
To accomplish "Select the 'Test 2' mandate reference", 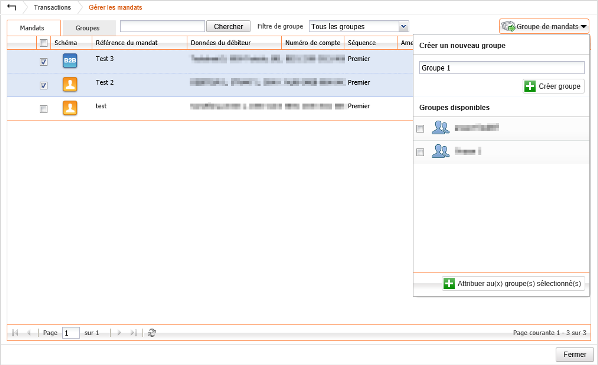I will point(104,82).
